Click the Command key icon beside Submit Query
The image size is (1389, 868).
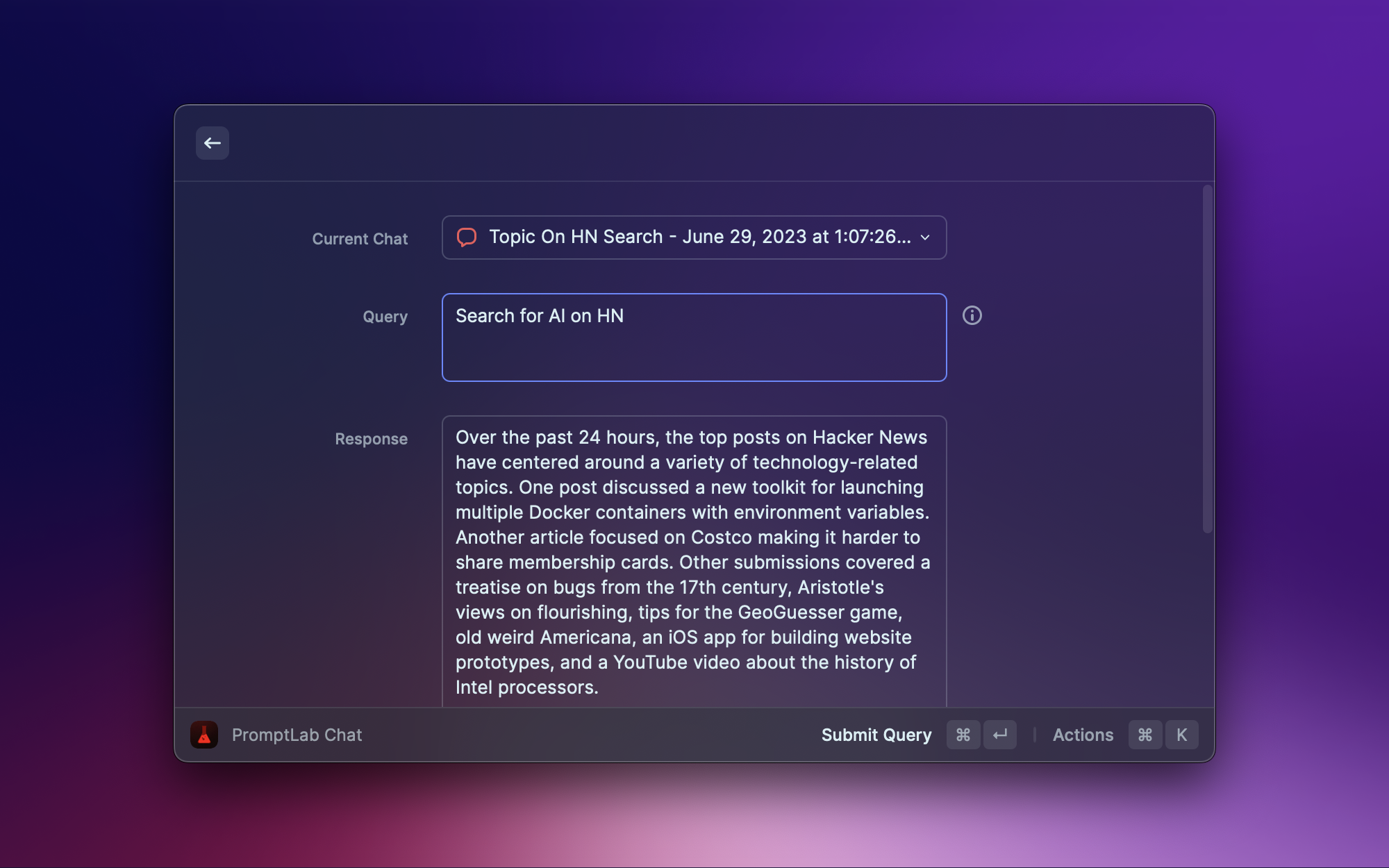click(963, 735)
